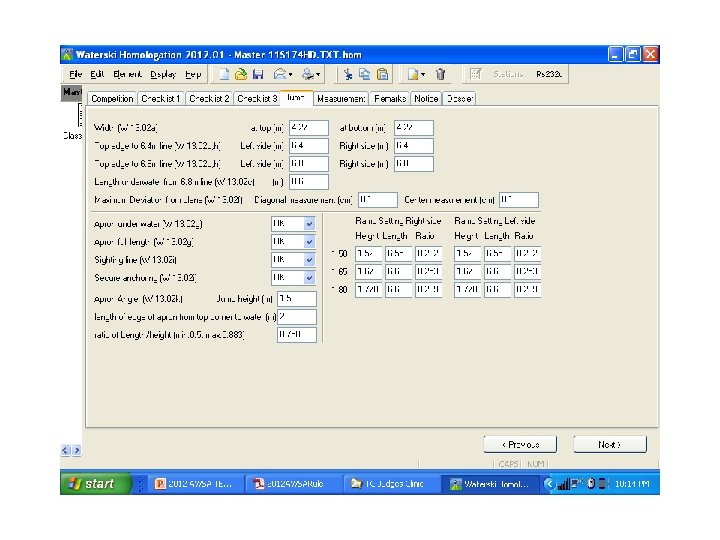
Task: Expand hidden system tray icons arrow
Action: point(549,484)
